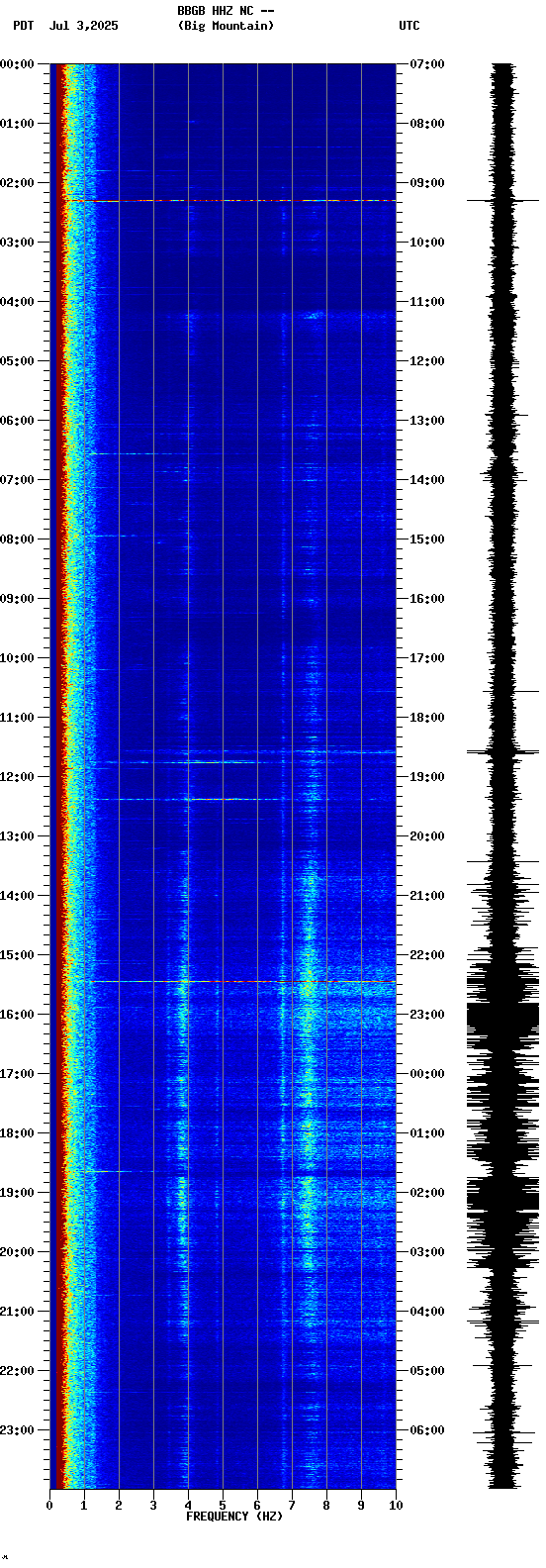
Task: Click the UTC time label '07:00'
Action: [x=427, y=64]
